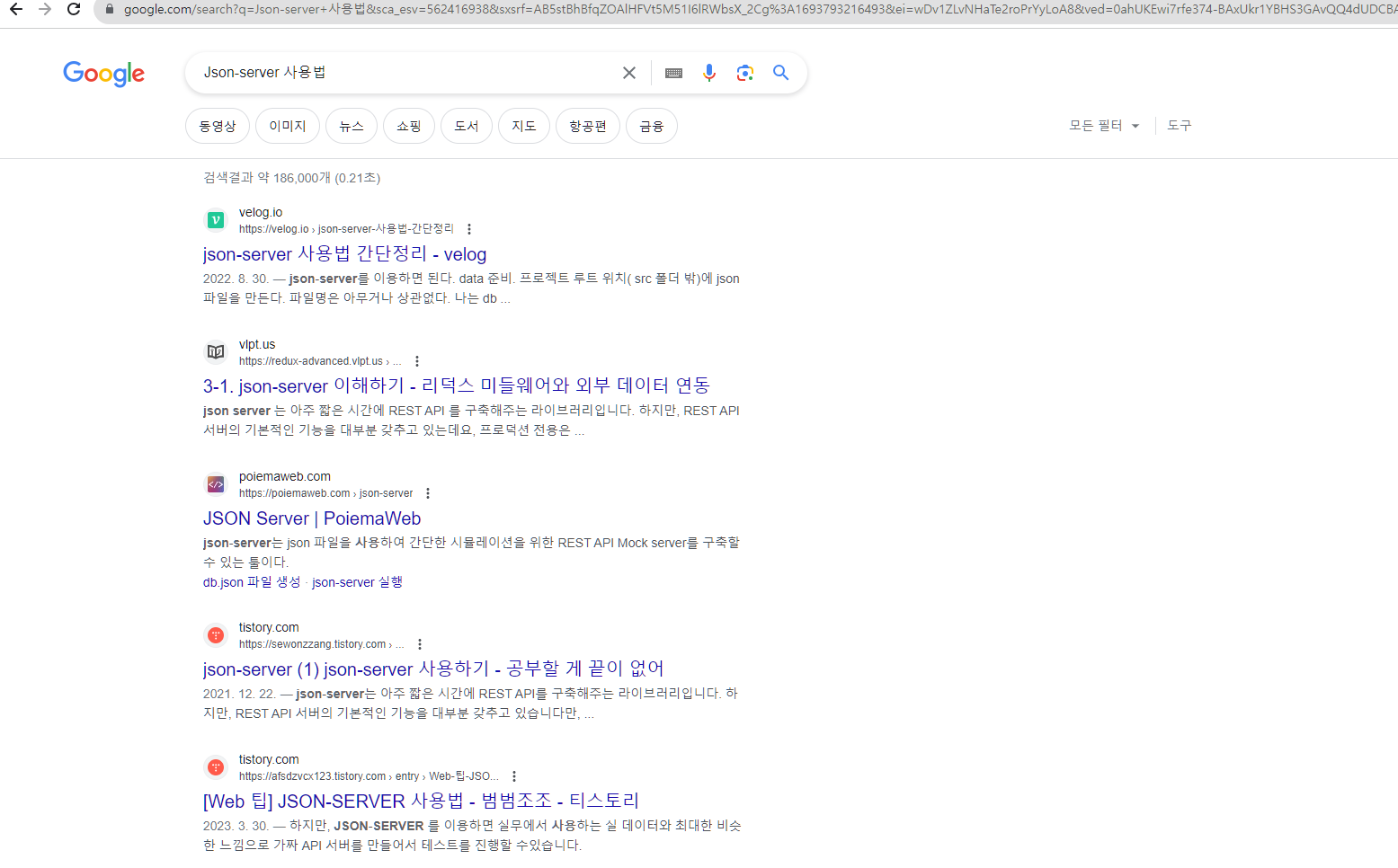Click the sewonzzang tistory favicon
This screenshot has height=868, width=1398.
pyautogui.click(x=216, y=635)
